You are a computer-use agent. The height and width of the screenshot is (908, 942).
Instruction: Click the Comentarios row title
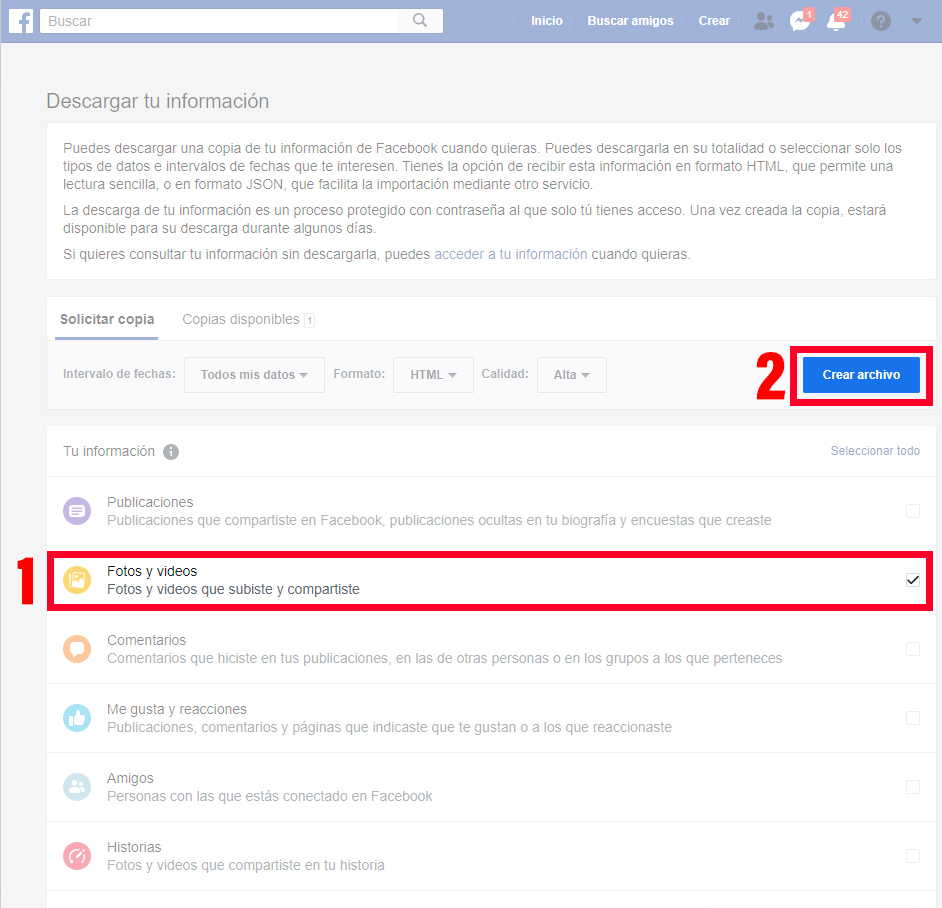point(147,640)
